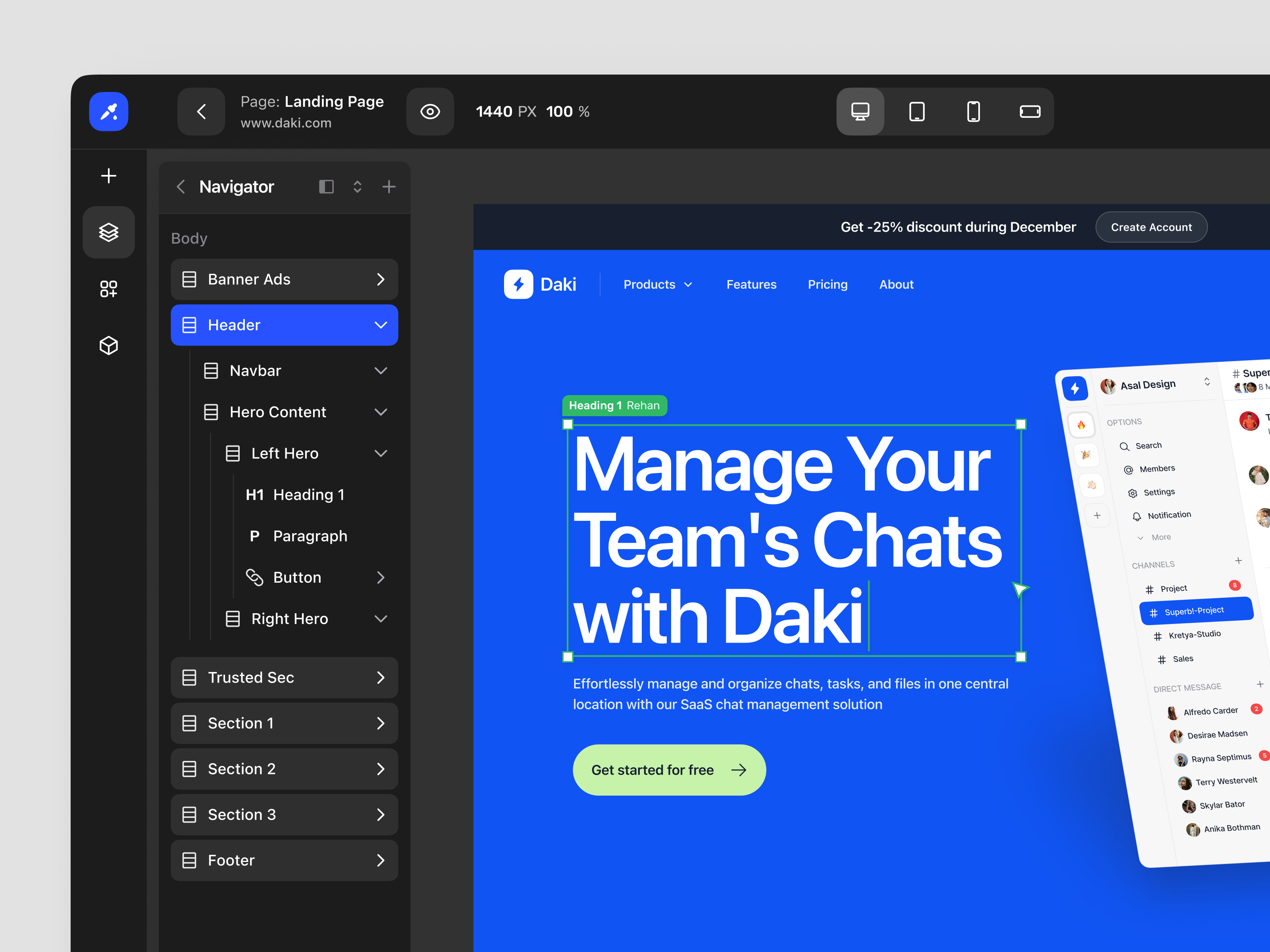This screenshot has width=1270, height=952.
Task: Switch to mobile portrait viewport
Action: point(973,111)
